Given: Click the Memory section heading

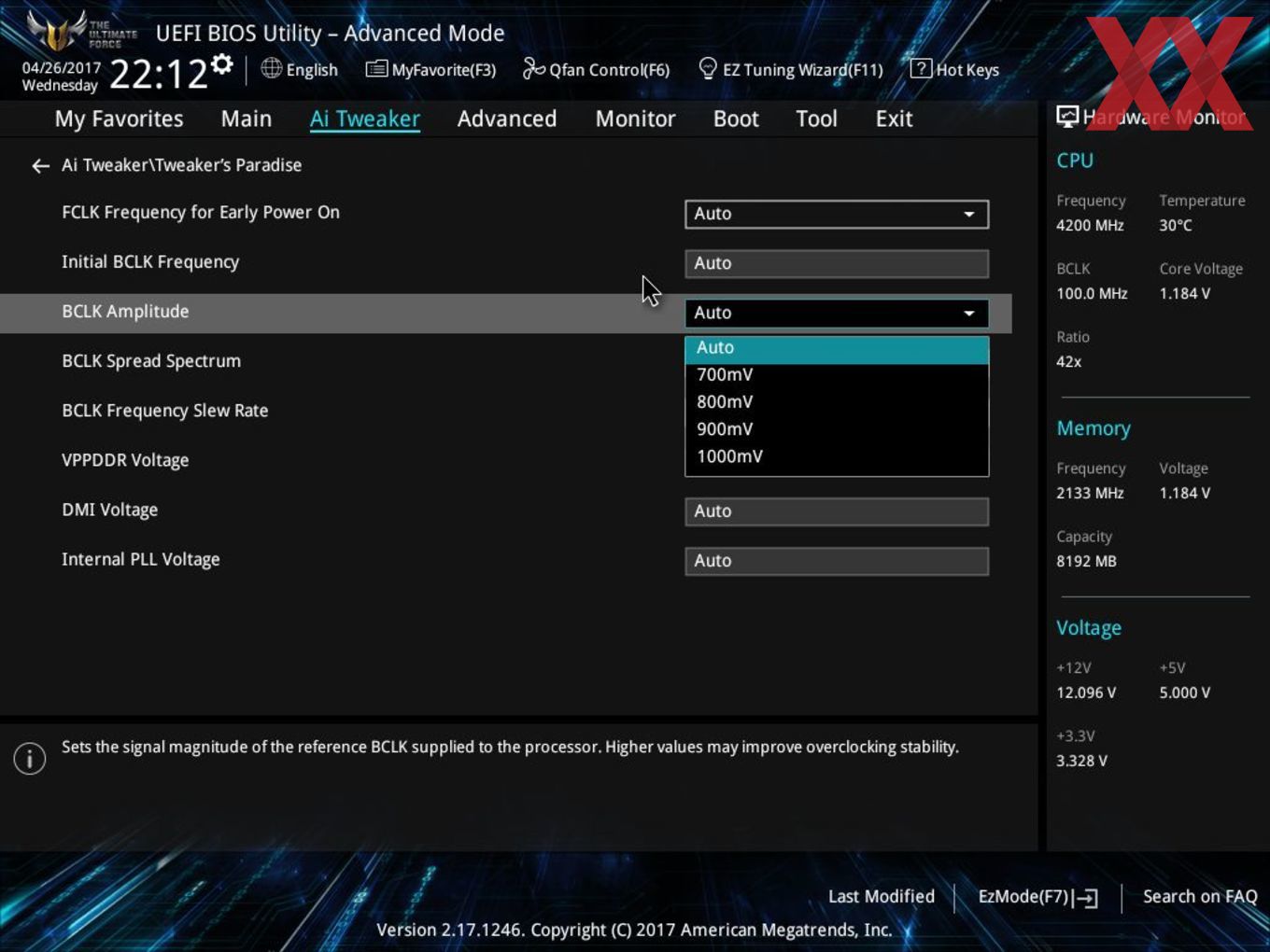Looking at the screenshot, I should (x=1094, y=428).
